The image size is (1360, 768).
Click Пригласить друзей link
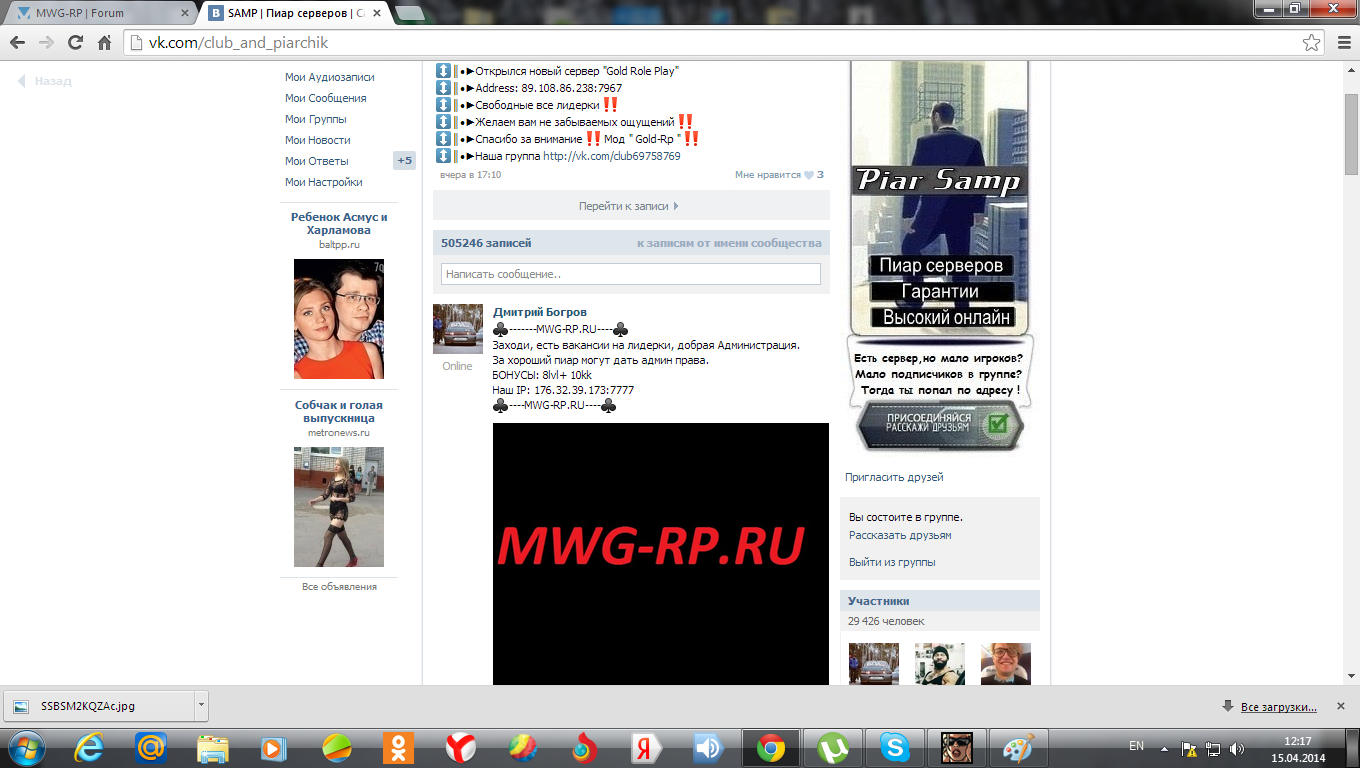point(894,477)
